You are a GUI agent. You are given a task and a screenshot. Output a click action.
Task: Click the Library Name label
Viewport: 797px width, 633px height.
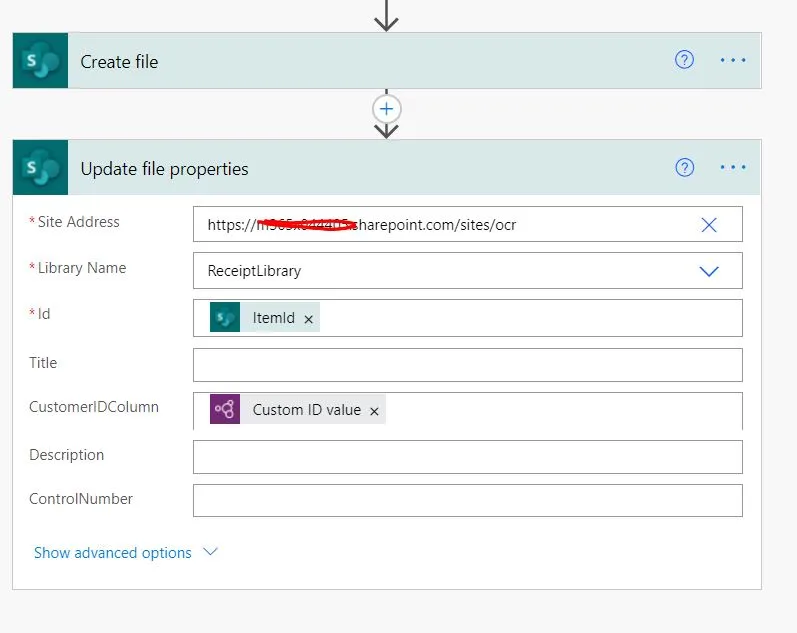[x=82, y=268]
